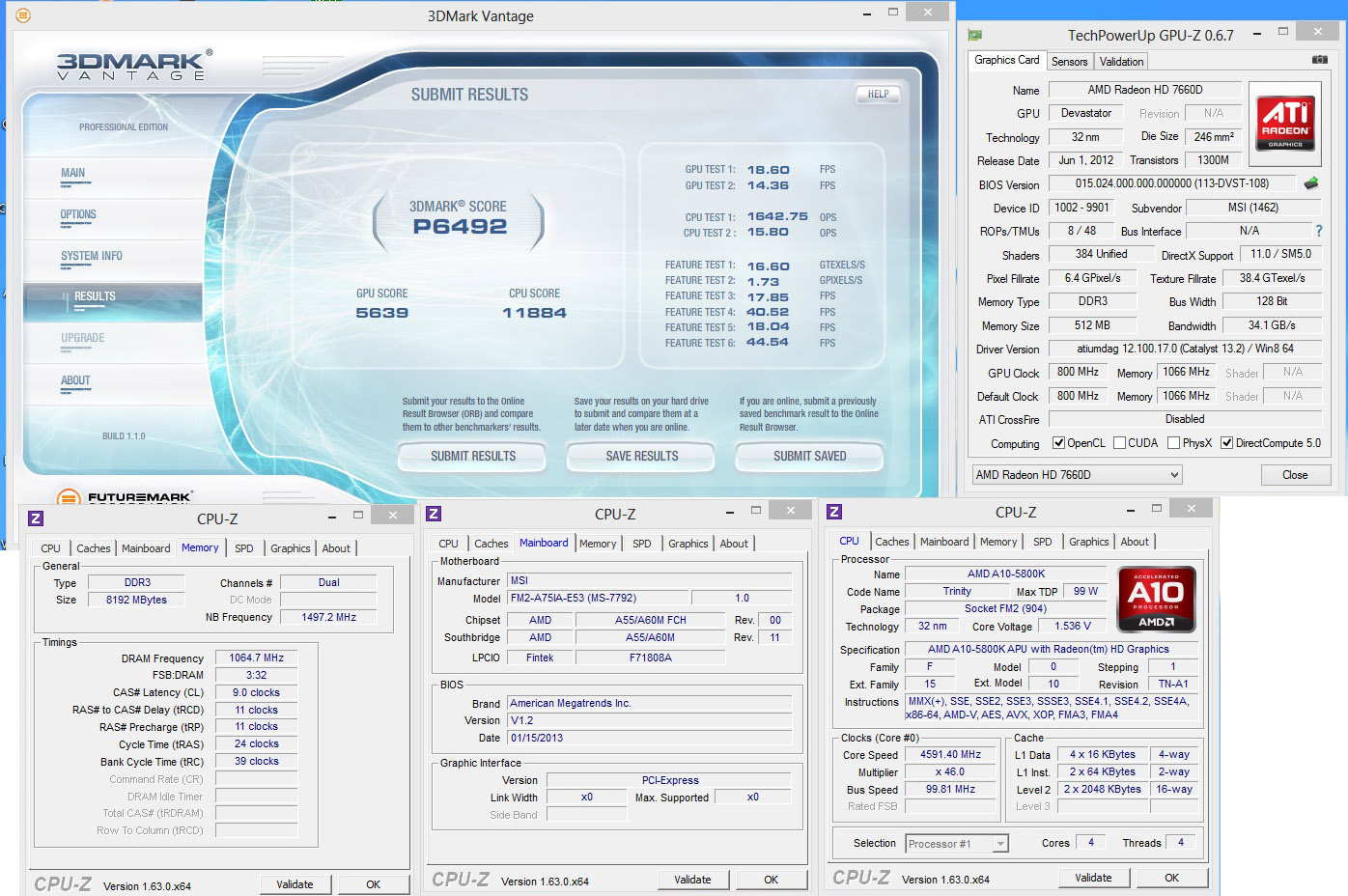The height and width of the screenshot is (896, 1348).
Task: Click the Z icon of the Processor CPU-Z window
Action: [834, 512]
